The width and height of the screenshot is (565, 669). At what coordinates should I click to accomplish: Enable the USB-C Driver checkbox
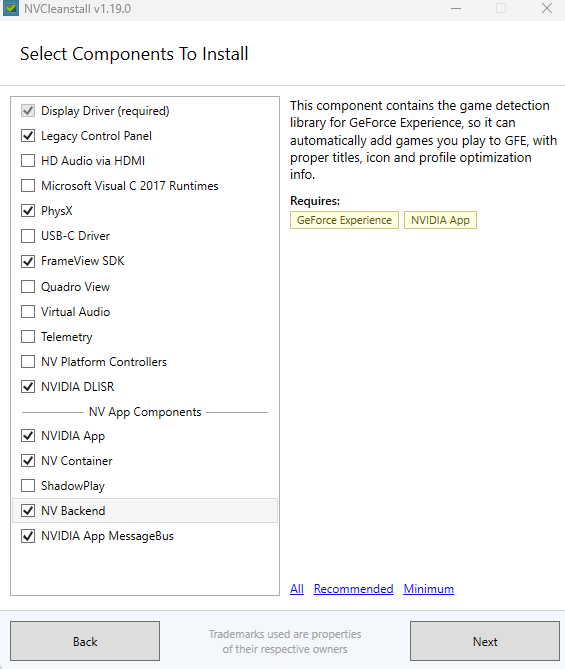pos(28,236)
